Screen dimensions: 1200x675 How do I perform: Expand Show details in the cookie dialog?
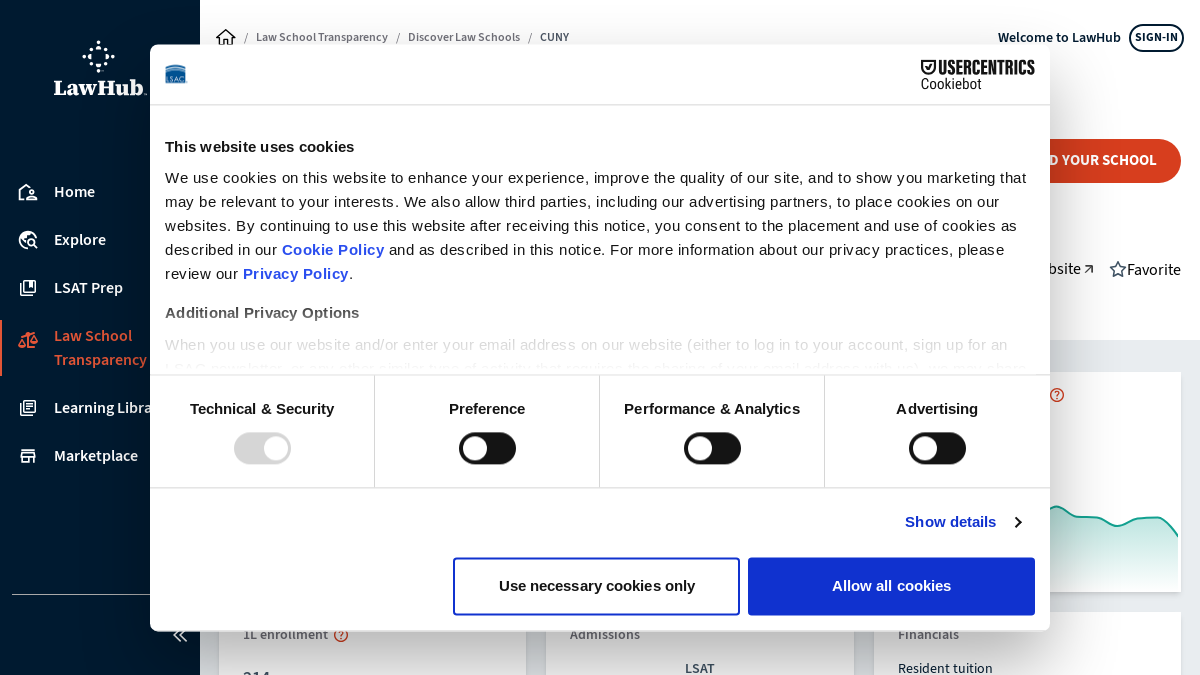950,522
